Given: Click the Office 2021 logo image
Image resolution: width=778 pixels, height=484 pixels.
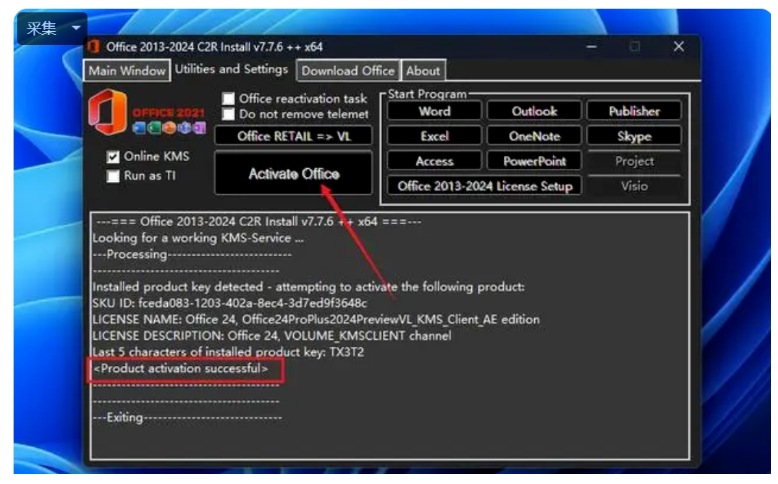Looking at the screenshot, I should click(147, 113).
